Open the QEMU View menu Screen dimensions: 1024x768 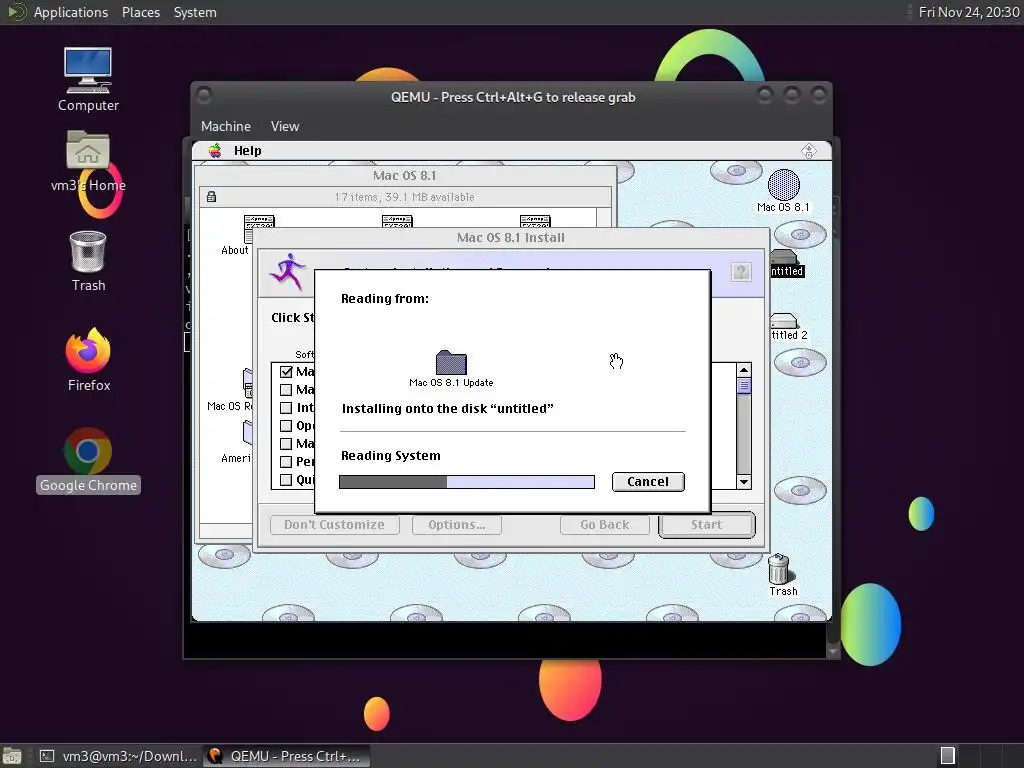pyautogui.click(x=285, y=127)
